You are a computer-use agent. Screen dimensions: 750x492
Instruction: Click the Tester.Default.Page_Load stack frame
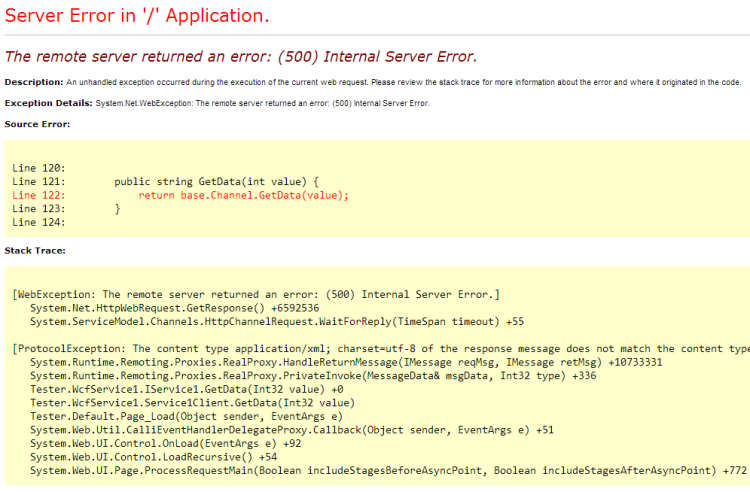pos(186,416)
